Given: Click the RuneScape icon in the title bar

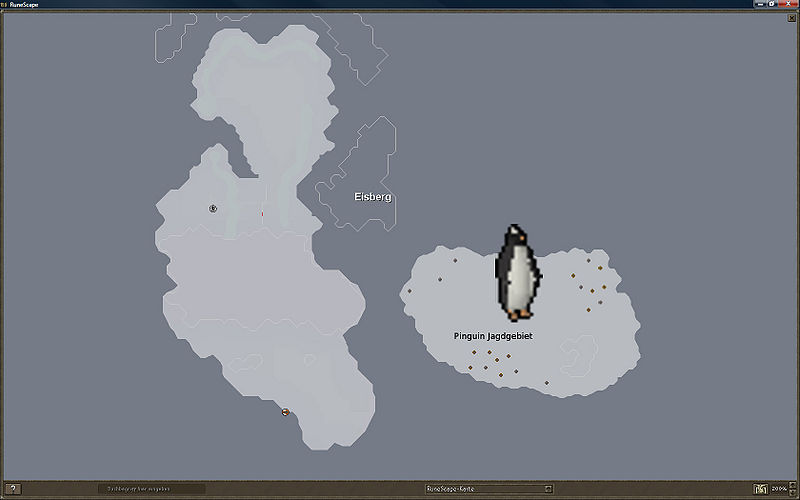Looking at the screenshot, I should 5,5.
